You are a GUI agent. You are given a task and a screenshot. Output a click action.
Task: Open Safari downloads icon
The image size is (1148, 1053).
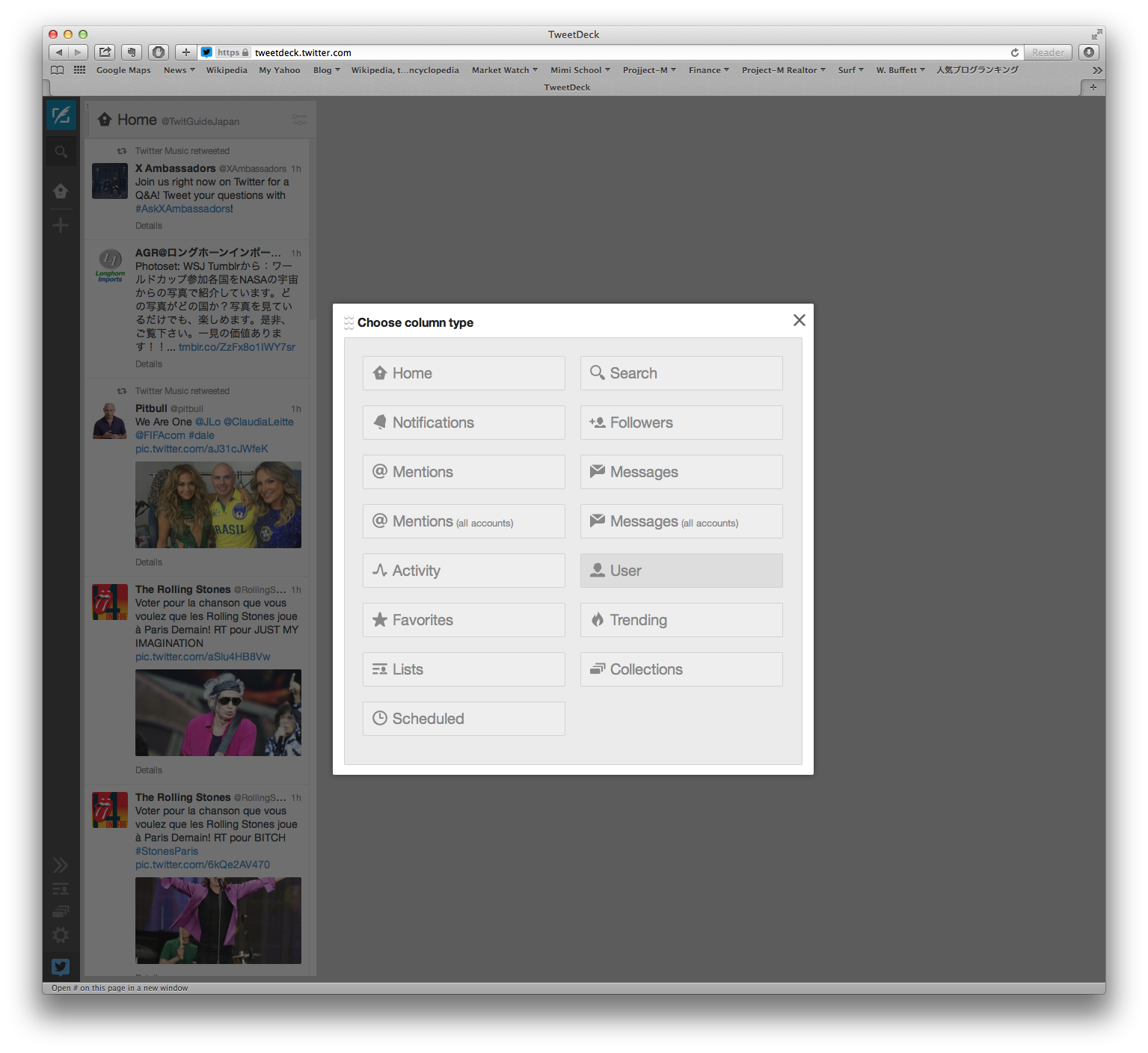coord(1089,52)
